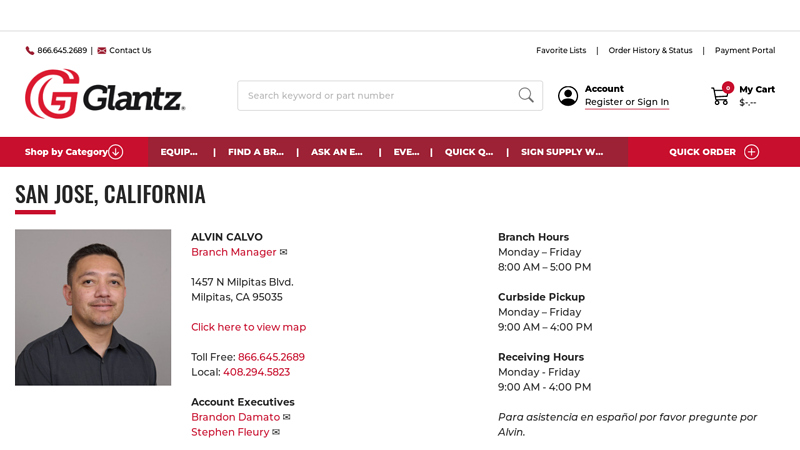Click the email icon beside Branch Manager
Viewport: 800px width, 450px height.
tap(284, 252)
